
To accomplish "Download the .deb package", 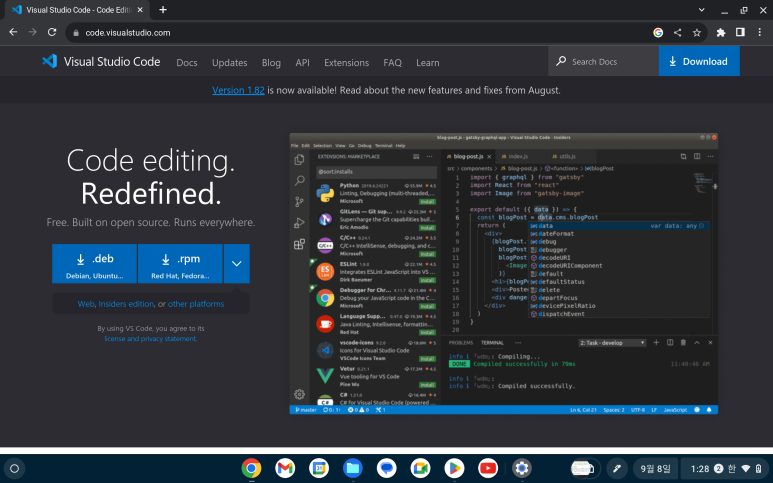I will [x=94, y=264].
